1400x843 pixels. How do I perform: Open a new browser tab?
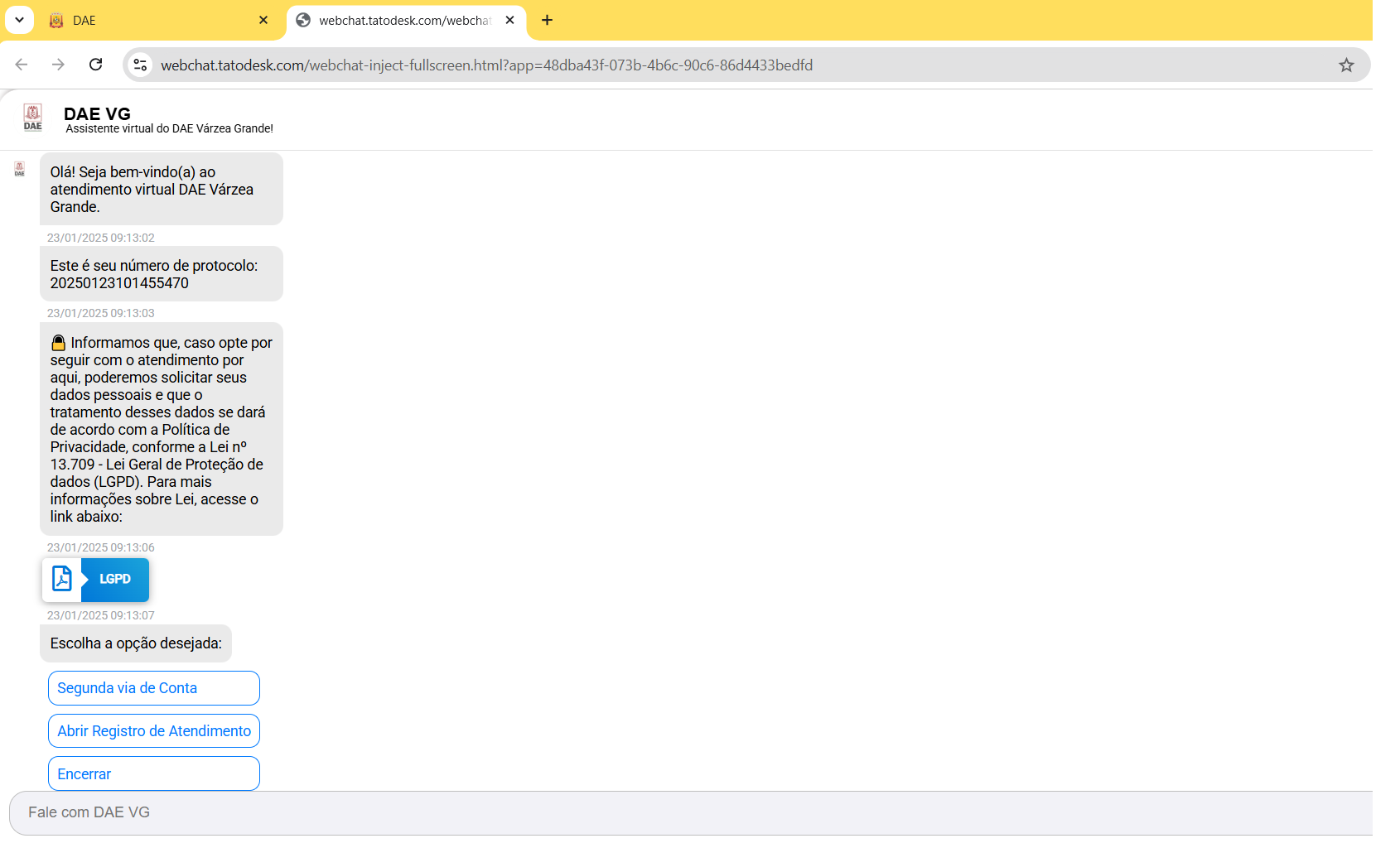547,20
